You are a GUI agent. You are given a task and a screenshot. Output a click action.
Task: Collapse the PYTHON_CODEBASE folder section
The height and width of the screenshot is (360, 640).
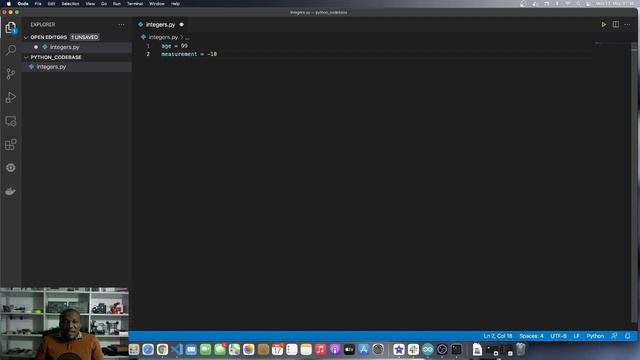pyautogui.click(x=26, y=57)
